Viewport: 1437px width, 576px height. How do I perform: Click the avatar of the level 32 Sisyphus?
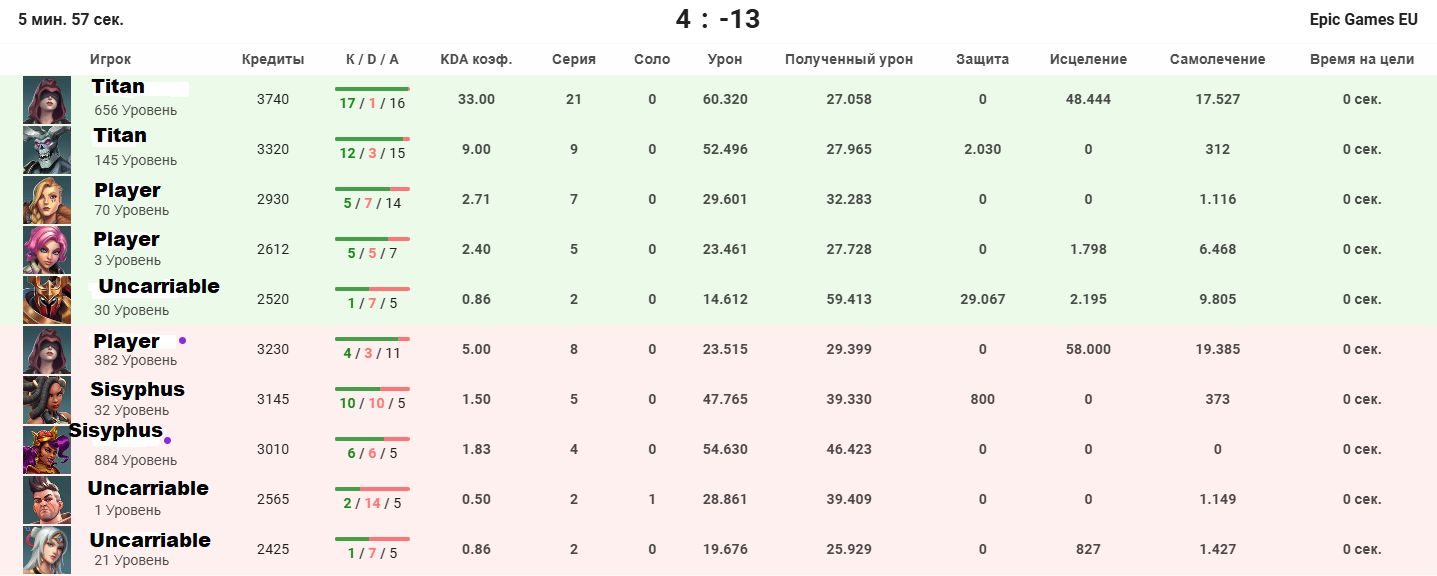(x=47, y=400)
